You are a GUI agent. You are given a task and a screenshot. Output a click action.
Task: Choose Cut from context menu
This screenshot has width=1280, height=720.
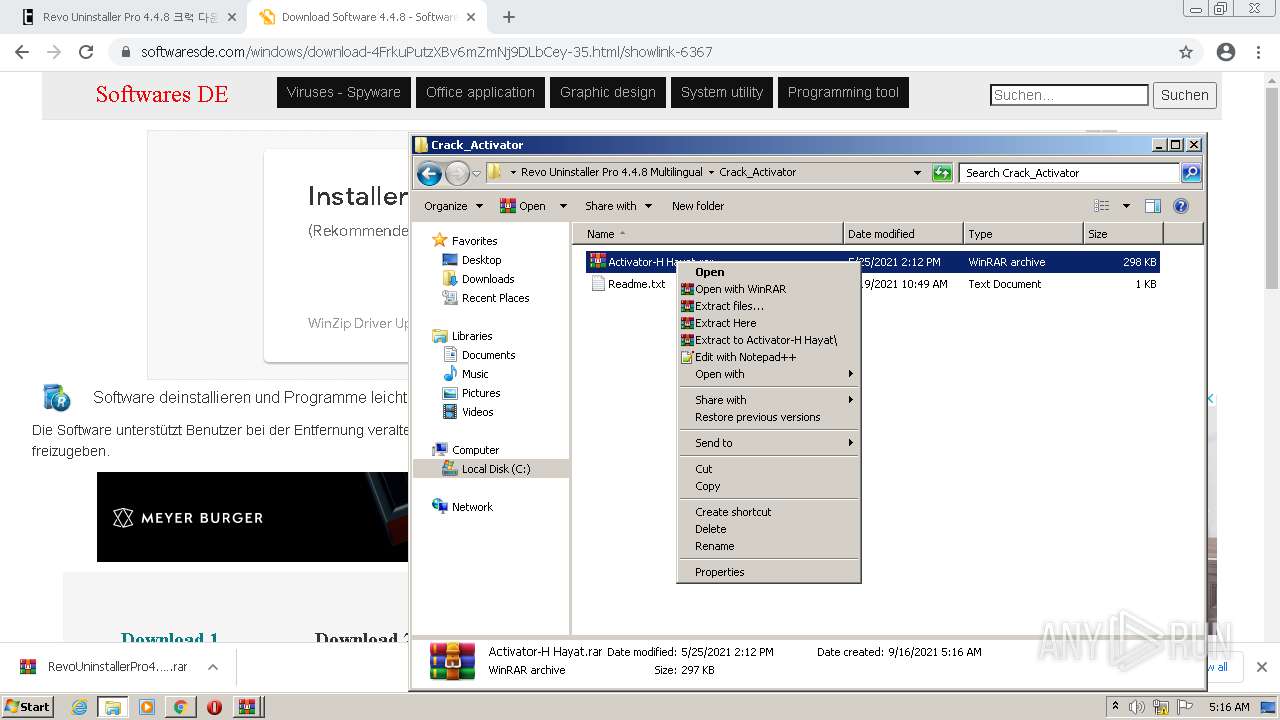point(768,469)
